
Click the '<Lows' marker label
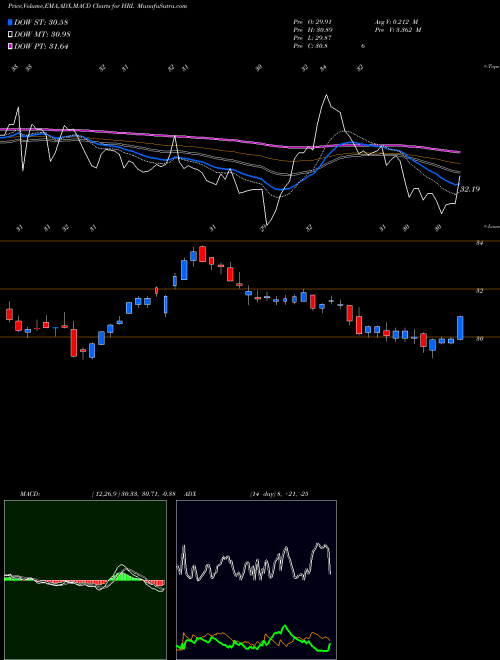point(492,226)
